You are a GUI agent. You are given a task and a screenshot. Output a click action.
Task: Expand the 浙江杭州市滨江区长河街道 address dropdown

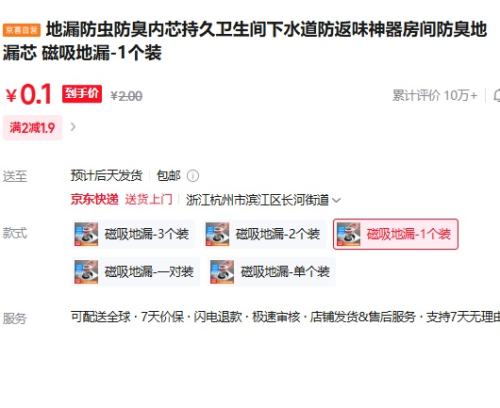pyautogui.click(x=263, y=200)
